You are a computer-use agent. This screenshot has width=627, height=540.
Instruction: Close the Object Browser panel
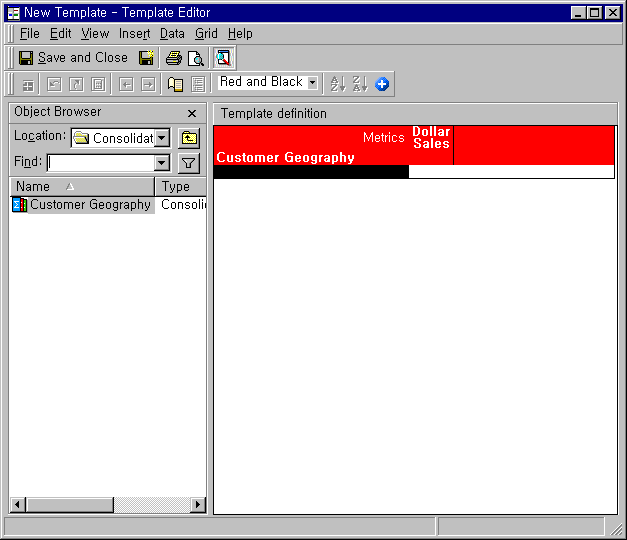(192, 114)
